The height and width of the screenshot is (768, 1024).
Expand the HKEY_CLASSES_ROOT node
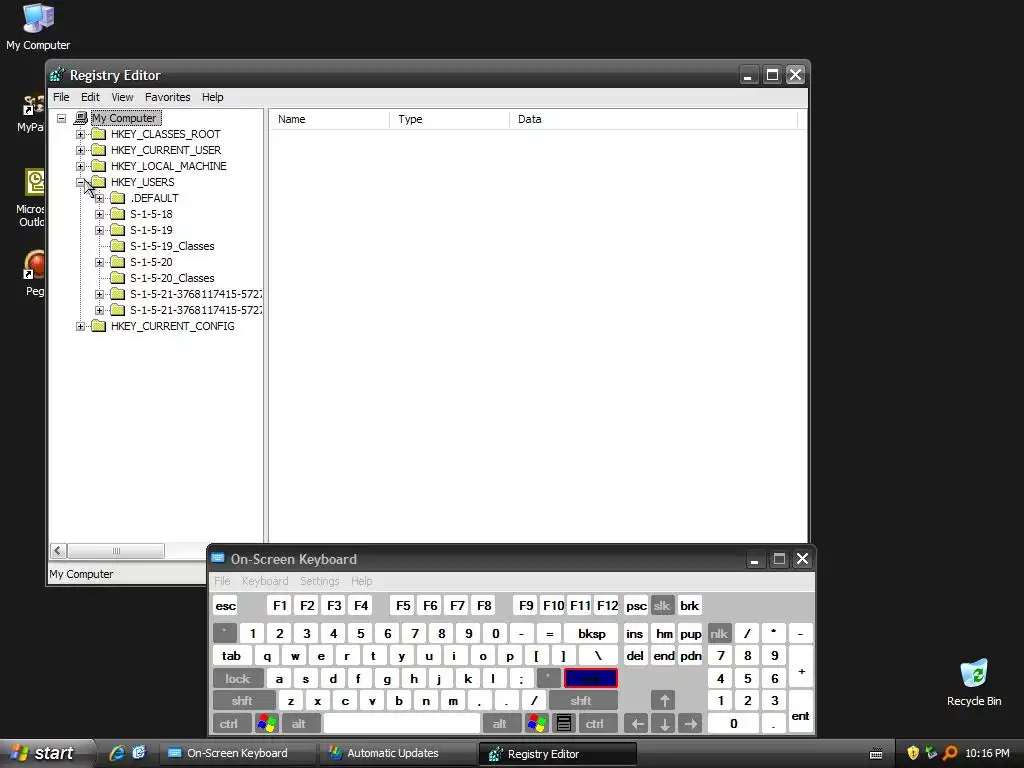click(x=80, y=135)
